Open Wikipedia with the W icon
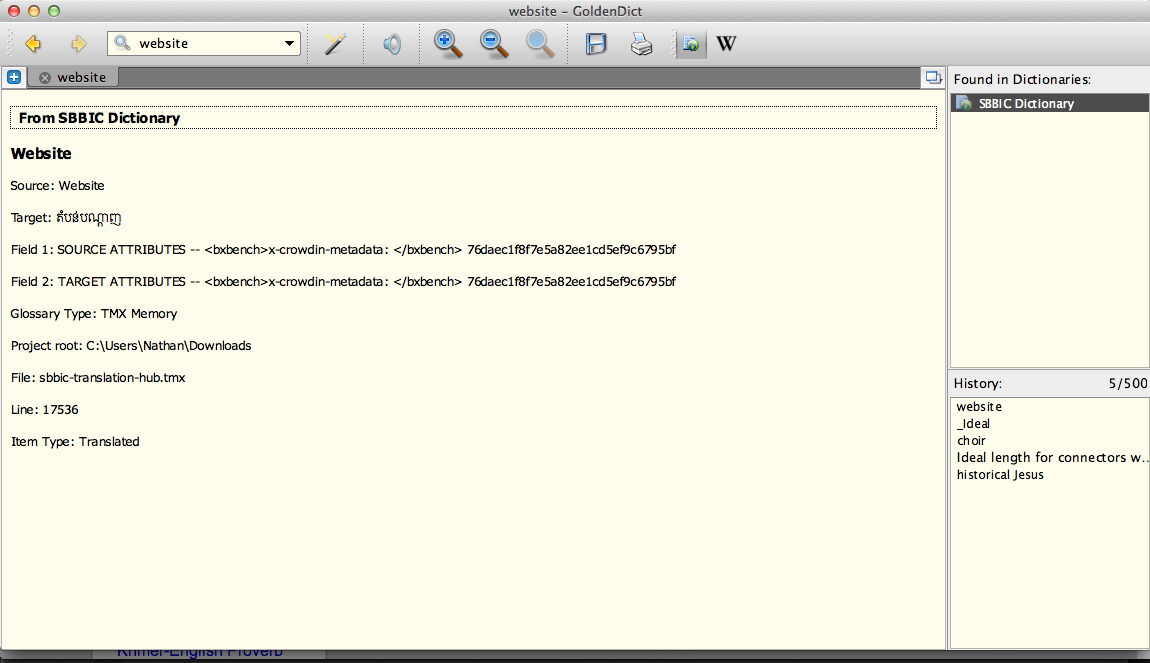This screenshot has height=663, width=1150. (727, 43)
